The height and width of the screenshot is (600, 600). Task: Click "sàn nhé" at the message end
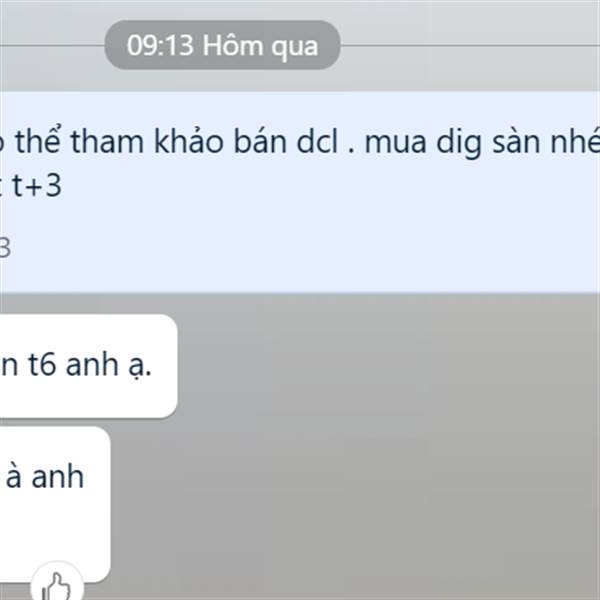pos(546,142)
